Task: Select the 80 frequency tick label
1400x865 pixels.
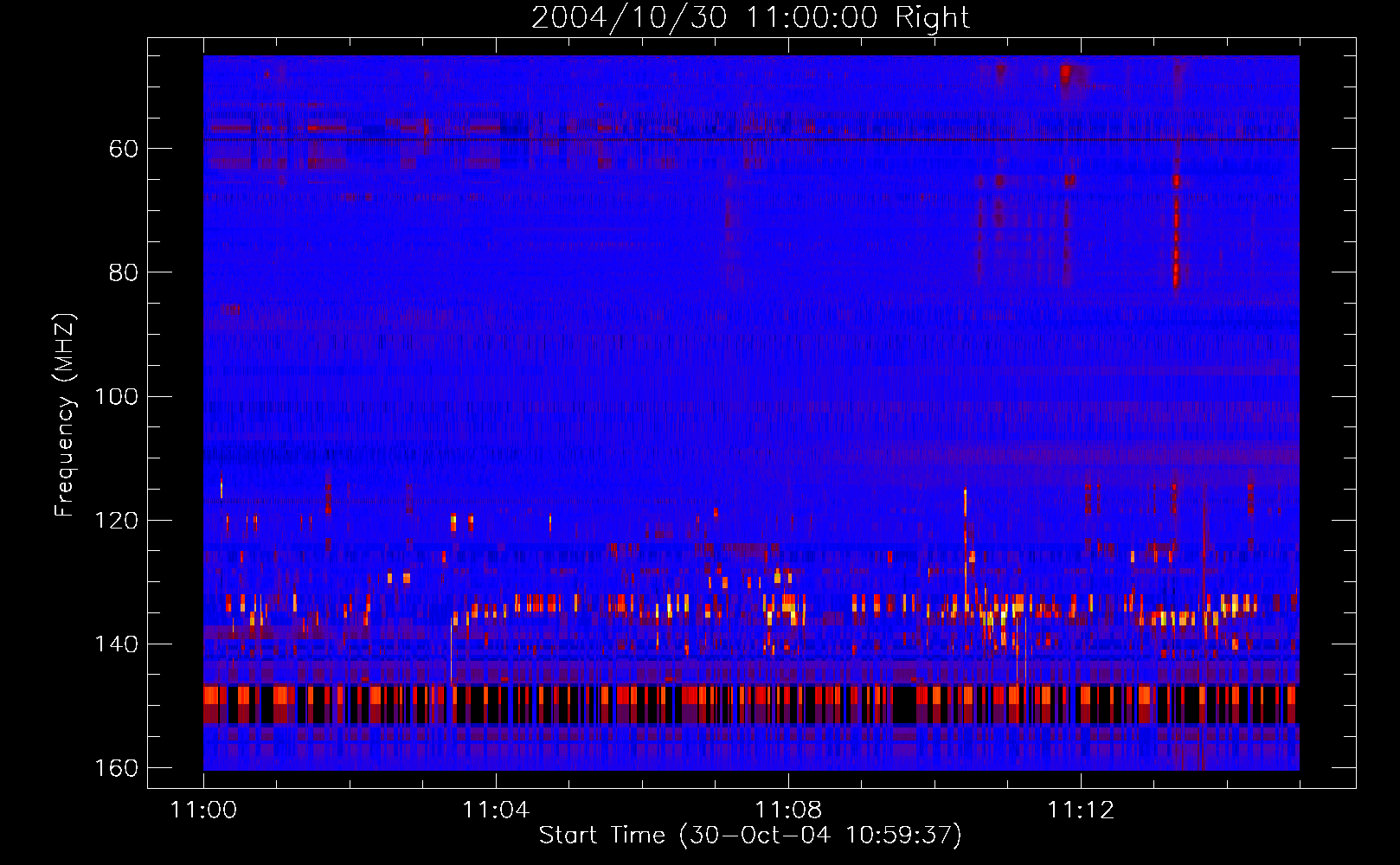Action: [124, 272]
